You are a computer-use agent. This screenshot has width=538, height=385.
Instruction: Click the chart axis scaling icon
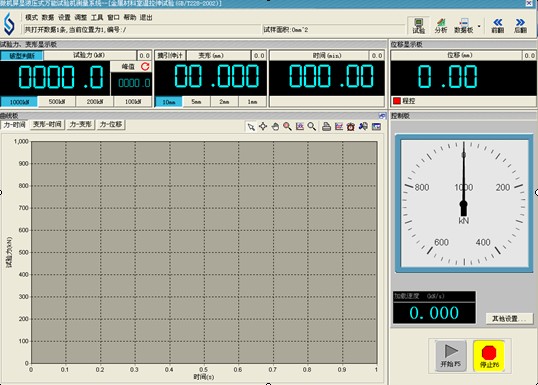tap(300, 127)
